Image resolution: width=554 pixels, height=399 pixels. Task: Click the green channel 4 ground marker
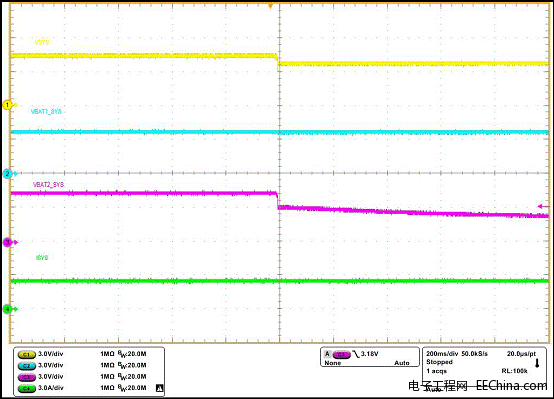[x=8, y=309]
